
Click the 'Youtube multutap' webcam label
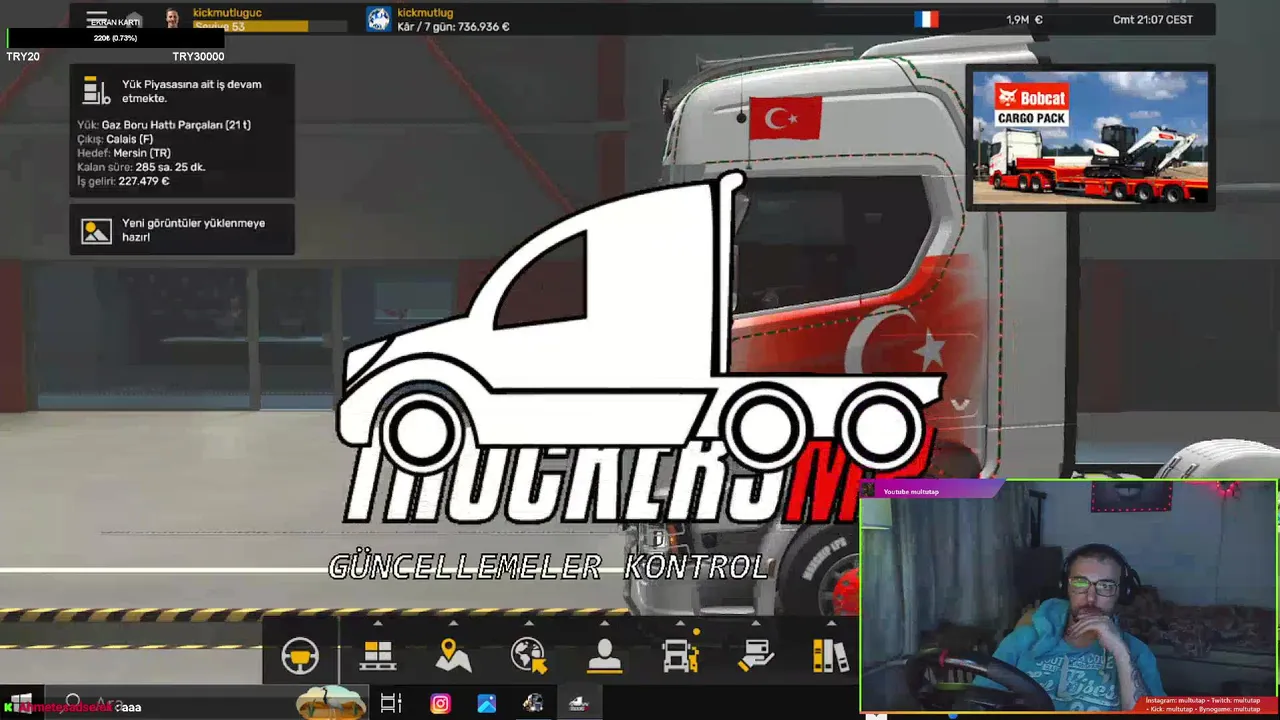[911, 491]
